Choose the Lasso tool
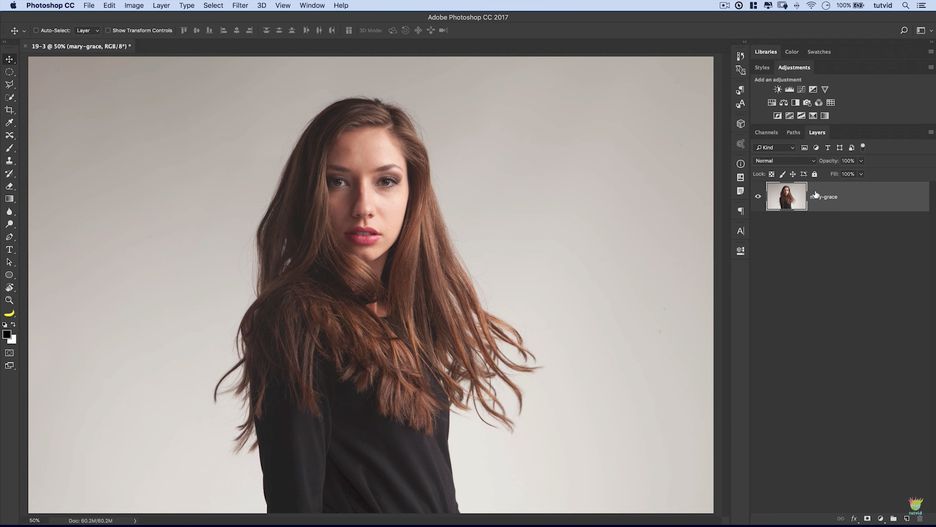The width and height of the screenshot is (936, 527). point(10,85)
